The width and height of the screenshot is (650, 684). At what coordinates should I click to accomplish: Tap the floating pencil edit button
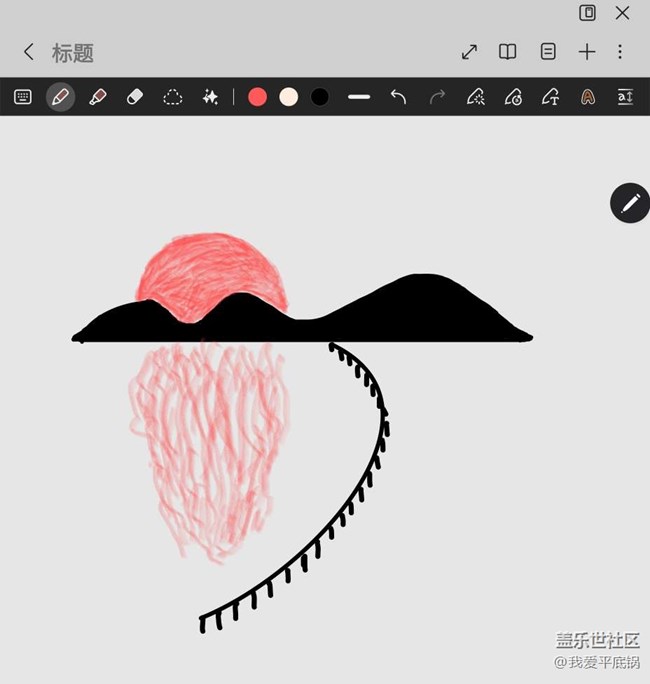(x=630, y=203)
